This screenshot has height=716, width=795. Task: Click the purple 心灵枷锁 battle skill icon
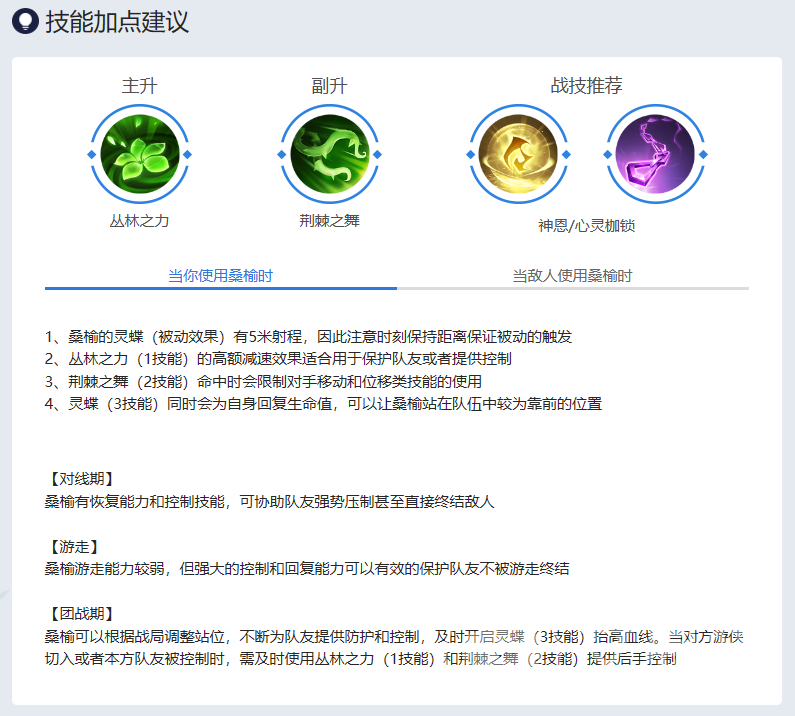pos(656,155)
